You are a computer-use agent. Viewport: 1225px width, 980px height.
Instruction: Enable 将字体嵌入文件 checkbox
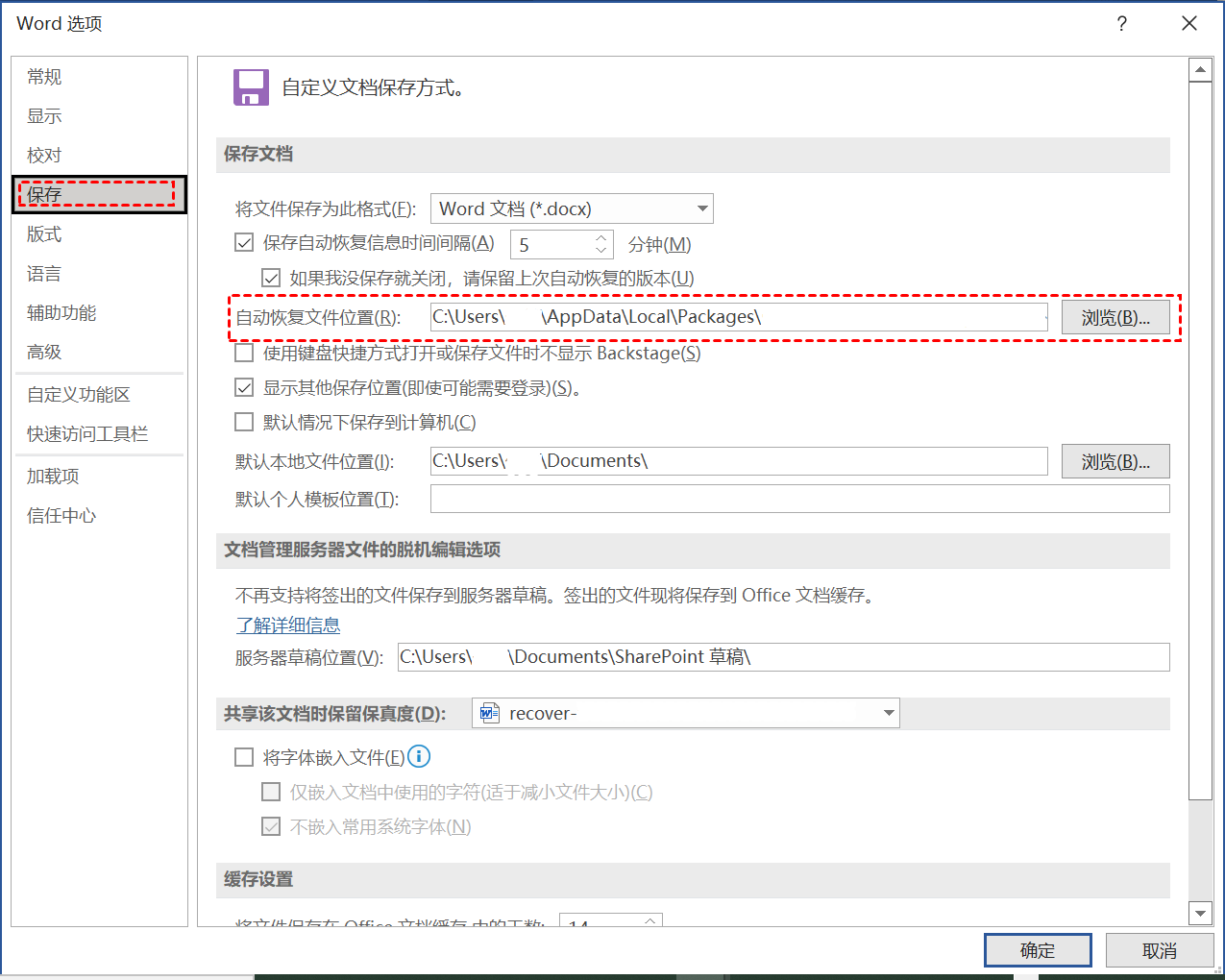tap(244, 757)
